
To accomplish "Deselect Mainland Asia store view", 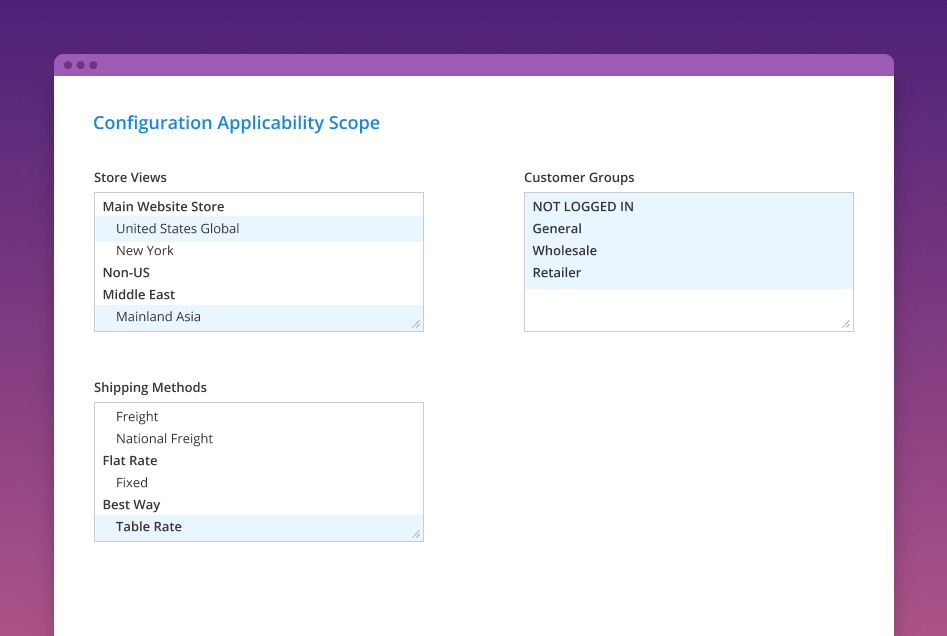I will pyautogui.click(x=158, y=317).
